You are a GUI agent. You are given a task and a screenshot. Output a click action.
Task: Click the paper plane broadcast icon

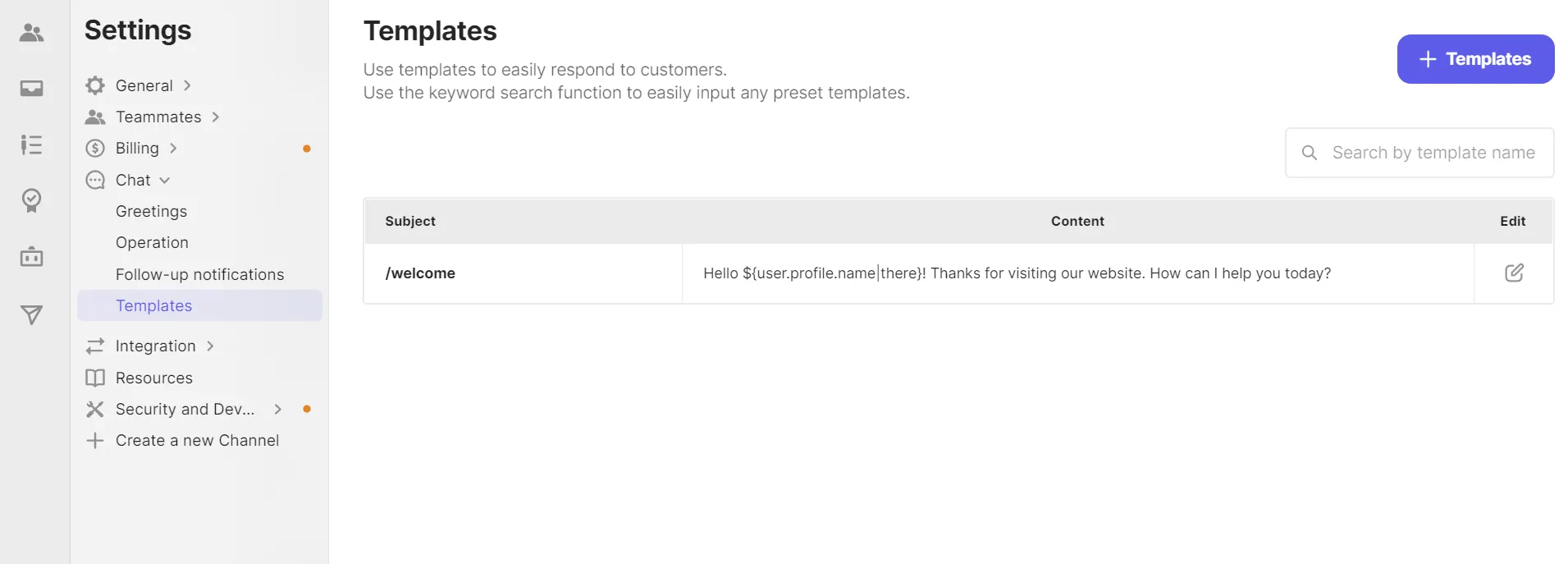(x=31, y=314)
